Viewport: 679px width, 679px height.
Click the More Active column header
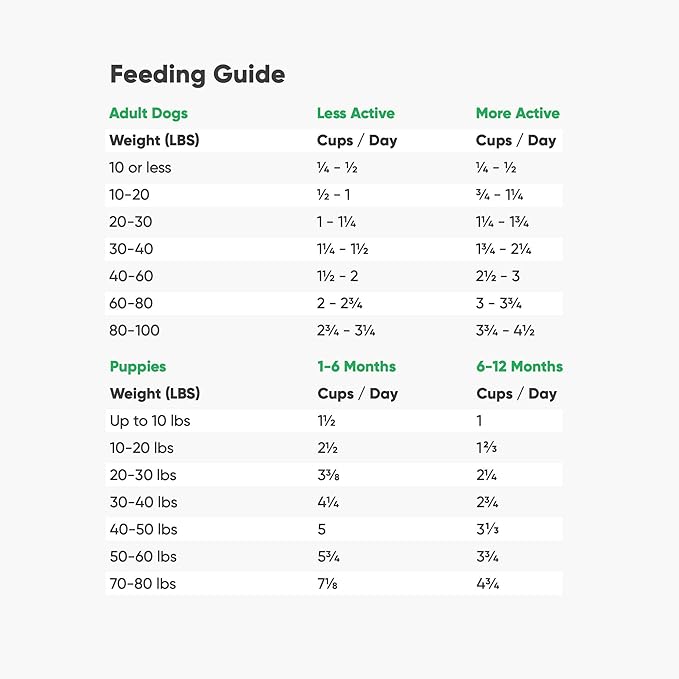tap(517, 113)
